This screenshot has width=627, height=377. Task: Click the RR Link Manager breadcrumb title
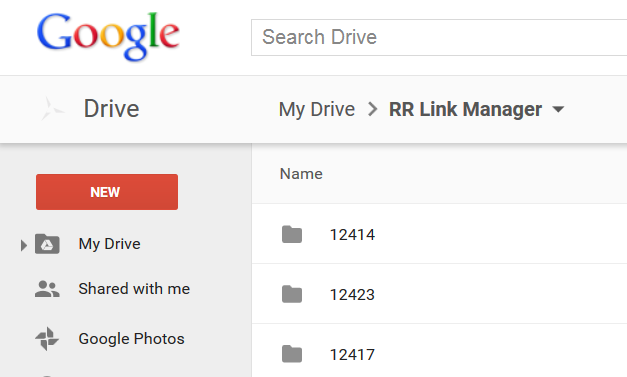465,109
